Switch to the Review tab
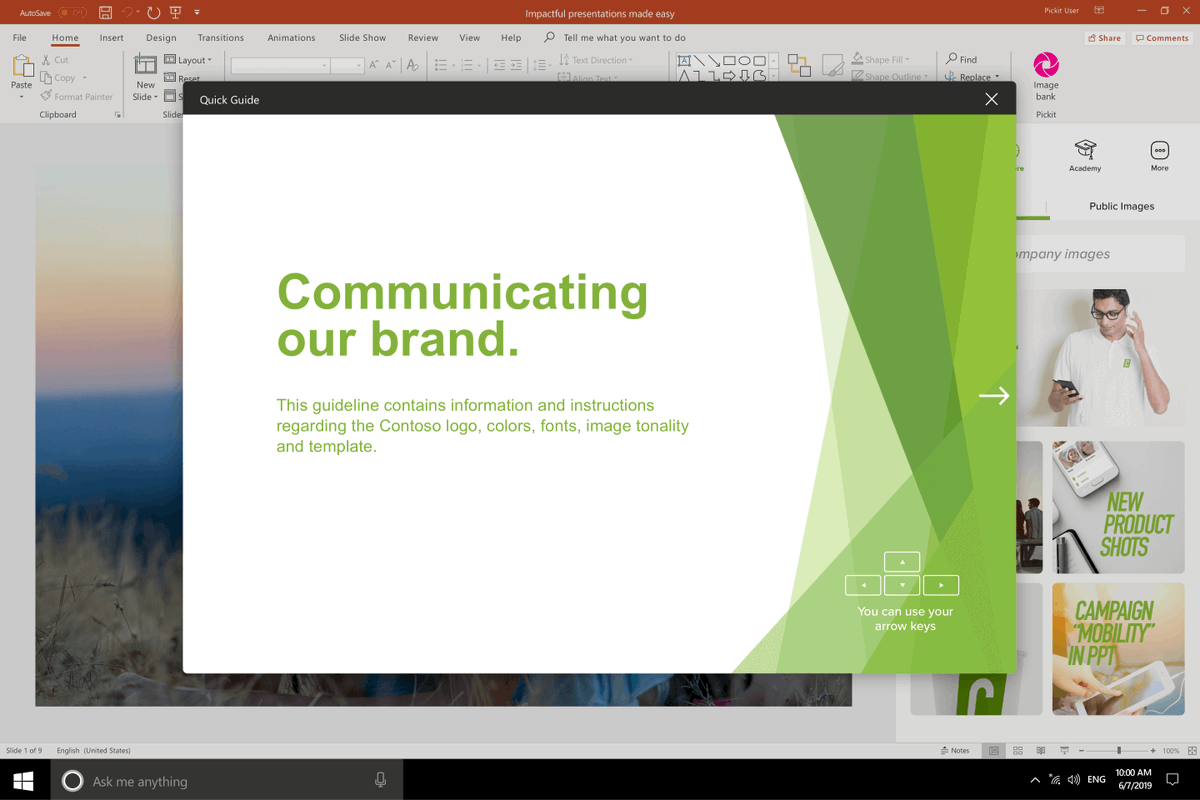 click(x=423, y=38)
